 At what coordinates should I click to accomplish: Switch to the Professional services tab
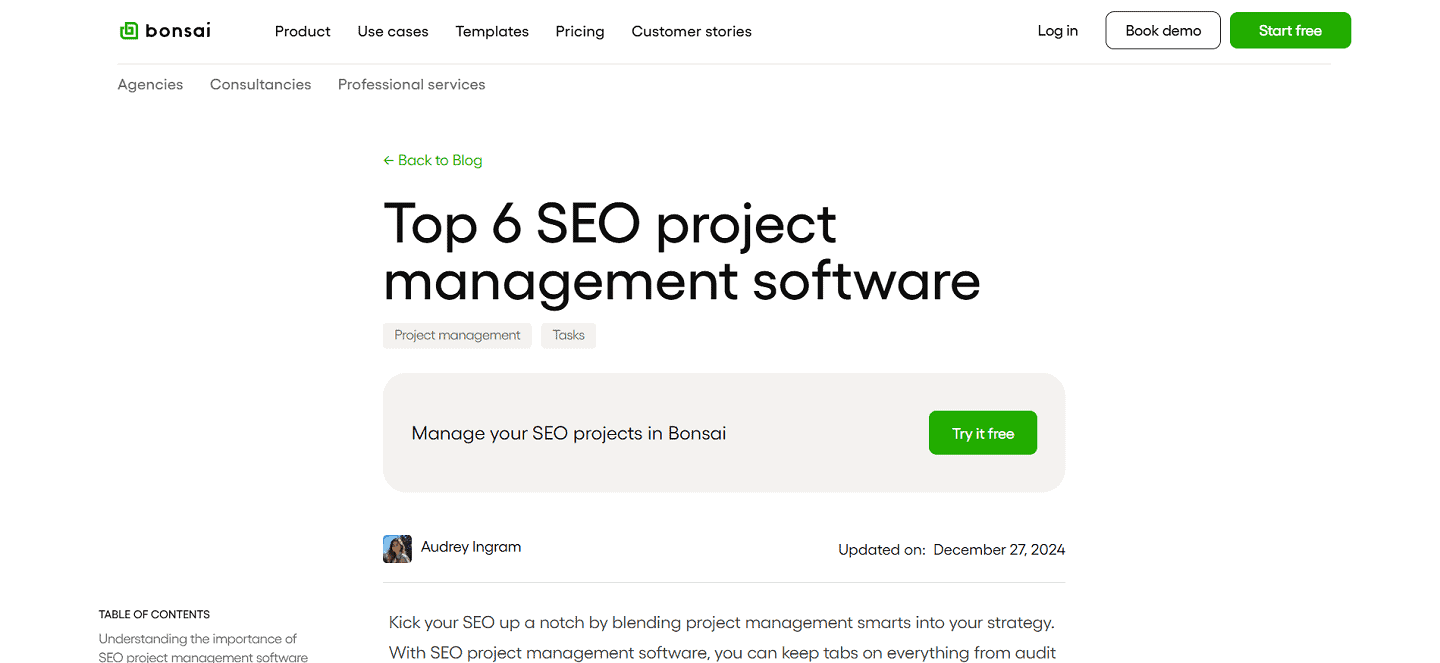[x=411, y=84]
